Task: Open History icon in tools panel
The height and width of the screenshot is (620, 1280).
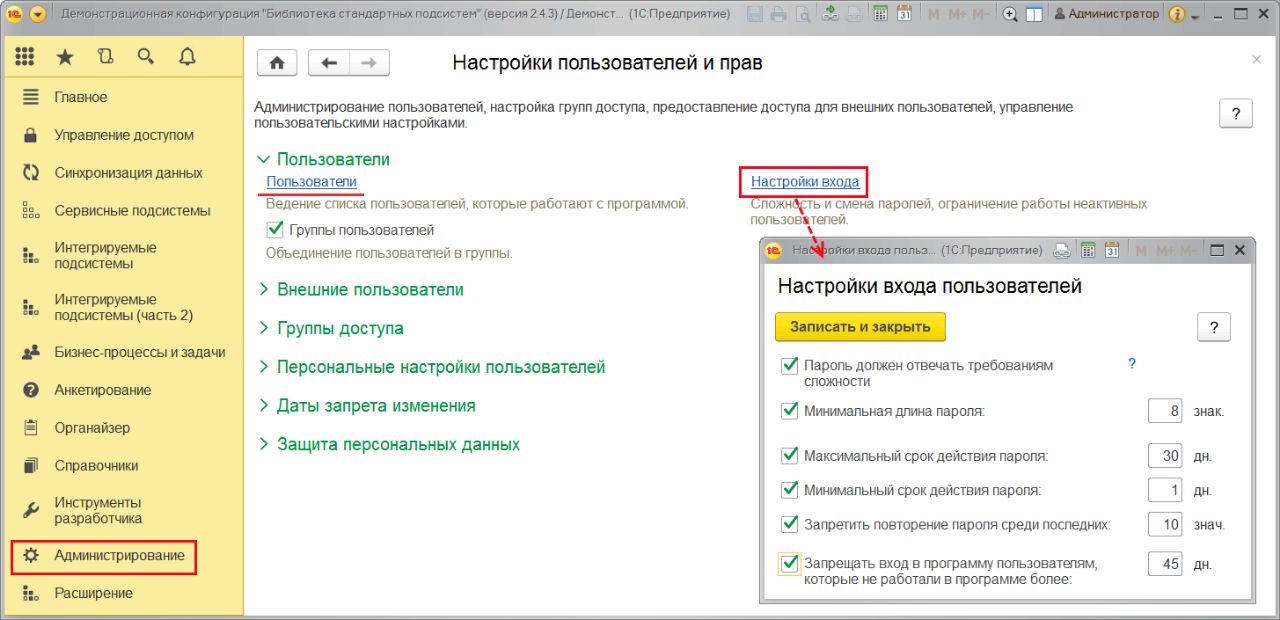Action: pos(106,57)
